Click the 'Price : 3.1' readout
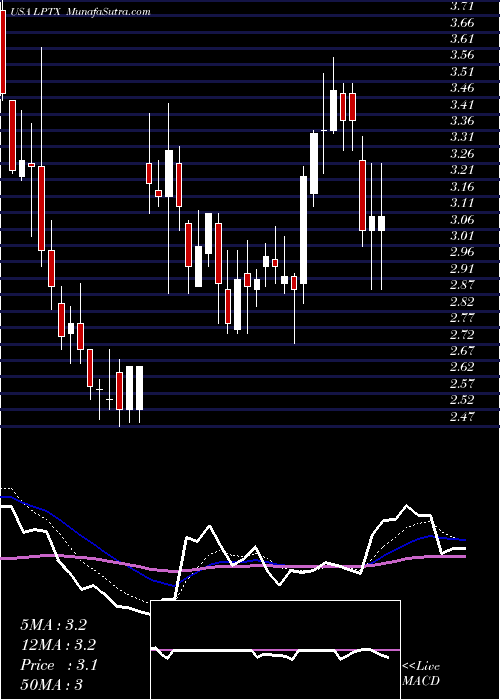Viewport: 500px width, 700px height. 58,665
